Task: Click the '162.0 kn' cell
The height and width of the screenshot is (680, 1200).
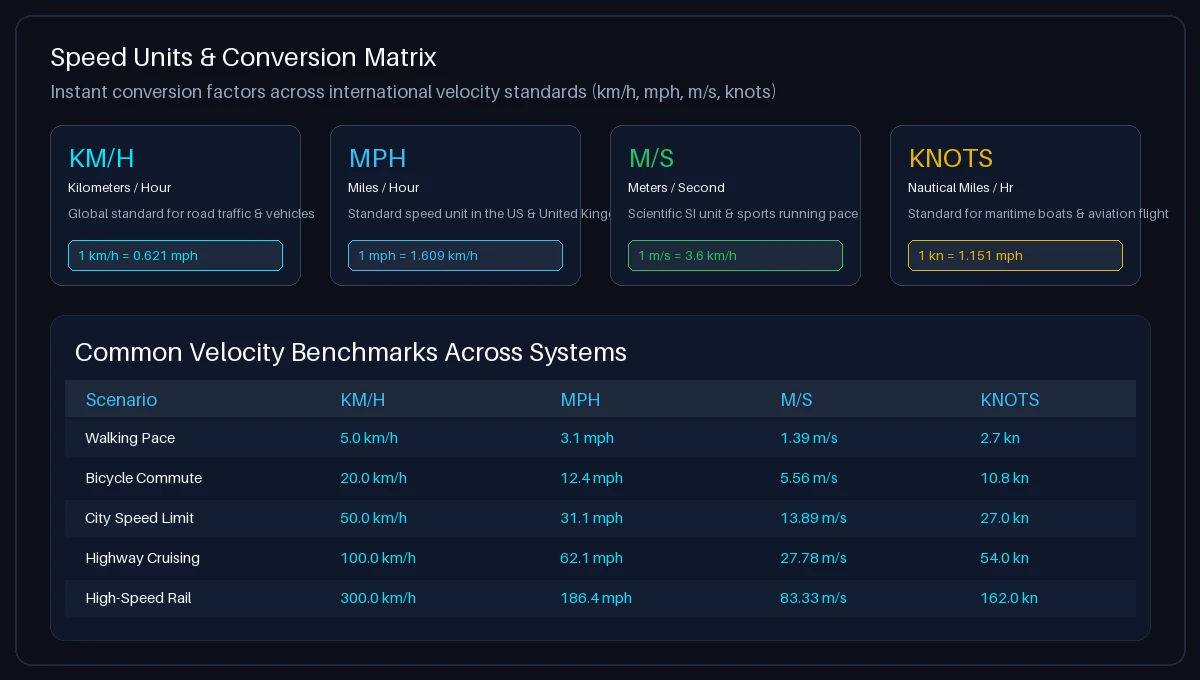Action: click(1009, 598)
